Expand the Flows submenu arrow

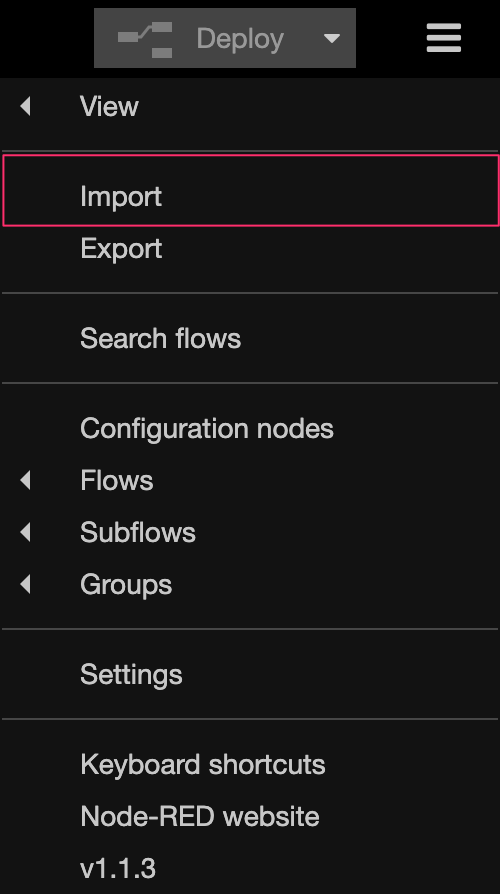(x=25, y=480)
